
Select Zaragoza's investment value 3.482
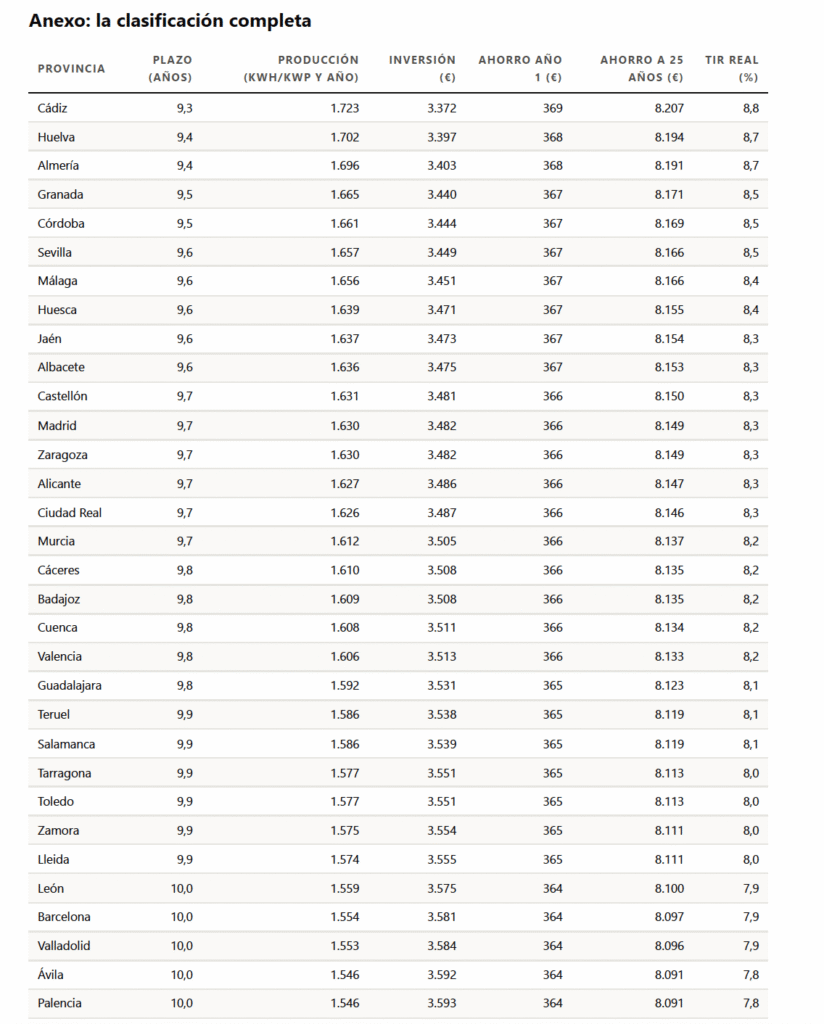tap(442, 455)
